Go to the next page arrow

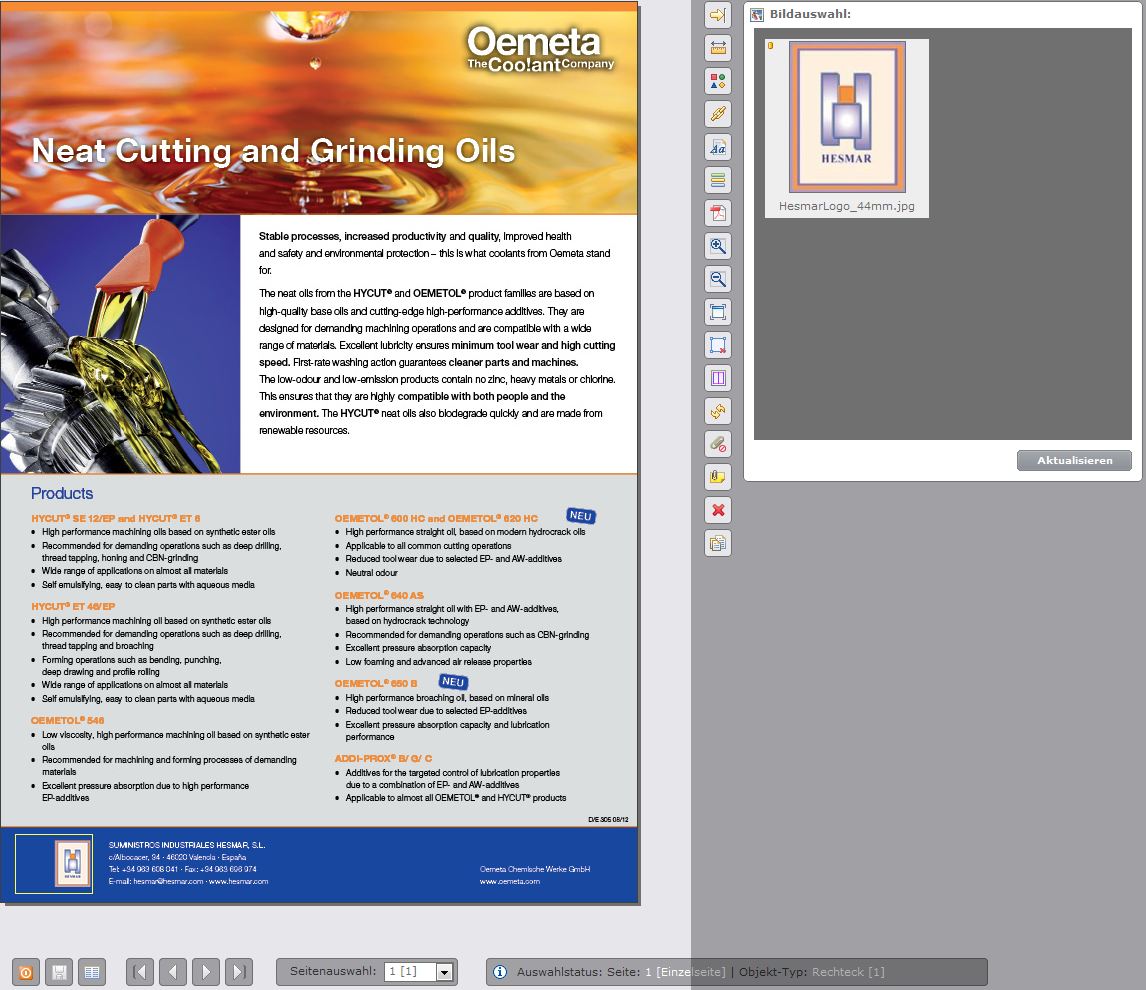pos(205,972)
